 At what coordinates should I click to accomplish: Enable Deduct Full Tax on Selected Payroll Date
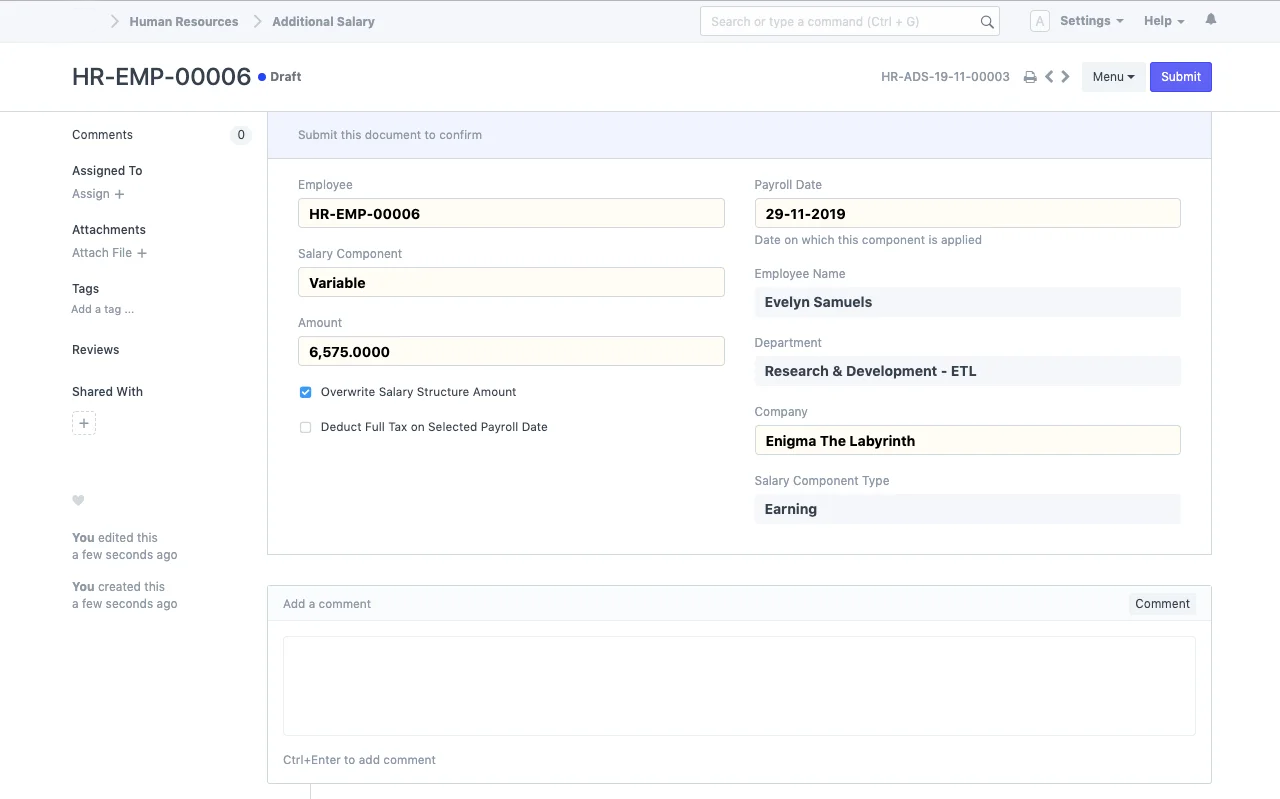(x=305, y=427)
